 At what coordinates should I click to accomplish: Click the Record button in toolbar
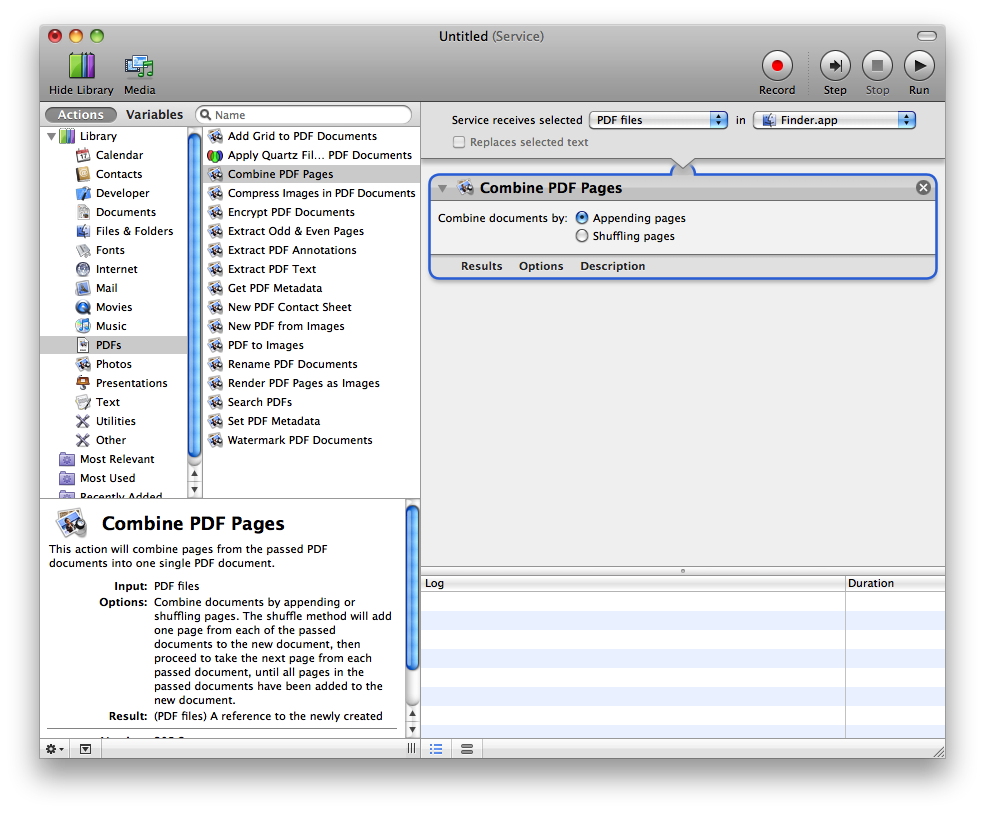(x=776, y=67)
